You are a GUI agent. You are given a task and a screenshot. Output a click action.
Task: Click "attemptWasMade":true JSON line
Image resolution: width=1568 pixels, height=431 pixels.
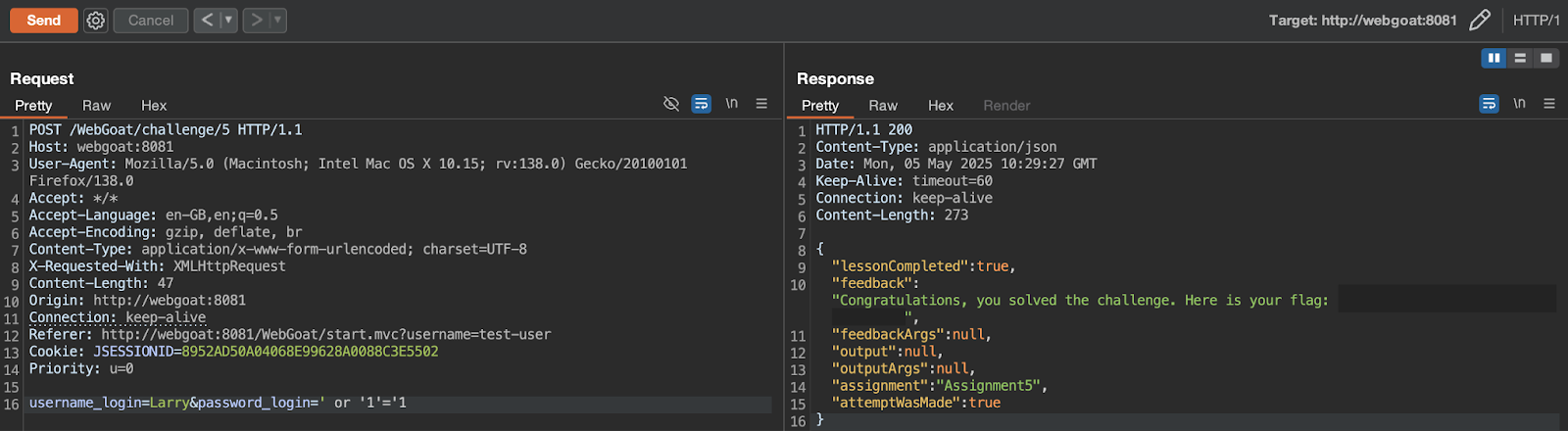coord(916,403)
